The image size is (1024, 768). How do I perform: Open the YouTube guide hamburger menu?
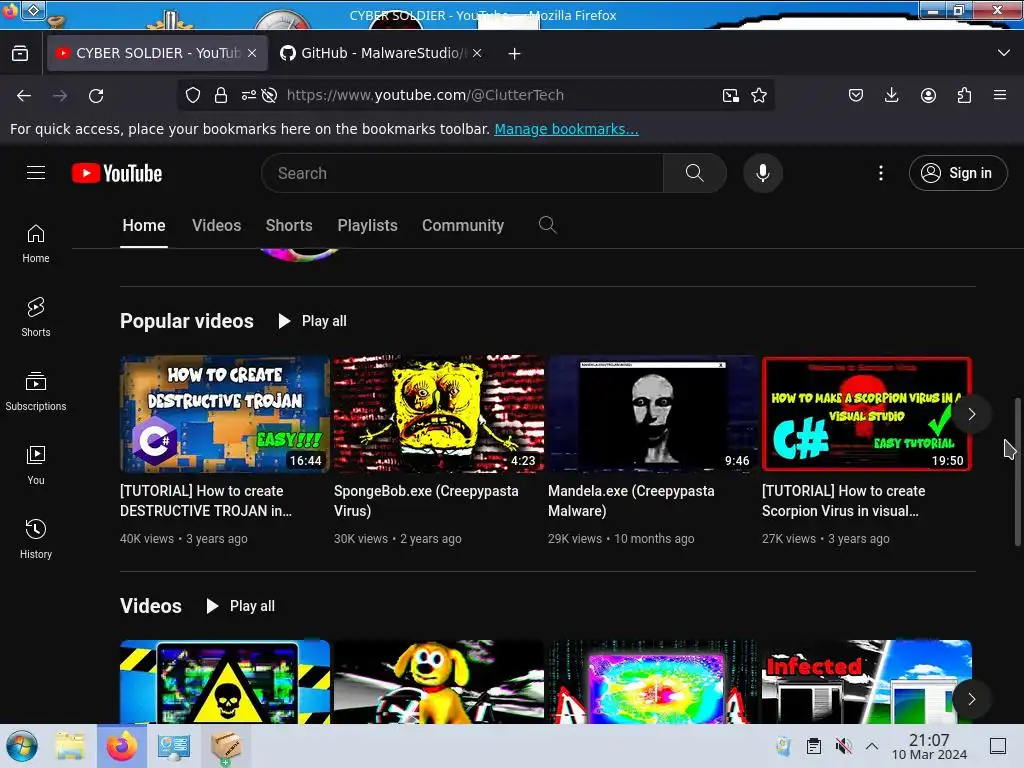[36, 173]
